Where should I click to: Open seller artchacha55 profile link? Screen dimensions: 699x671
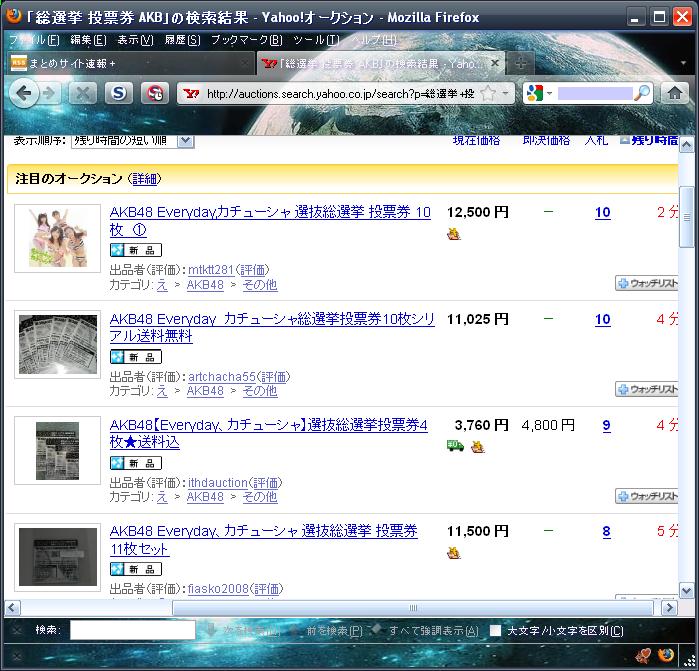pos(222,377)
